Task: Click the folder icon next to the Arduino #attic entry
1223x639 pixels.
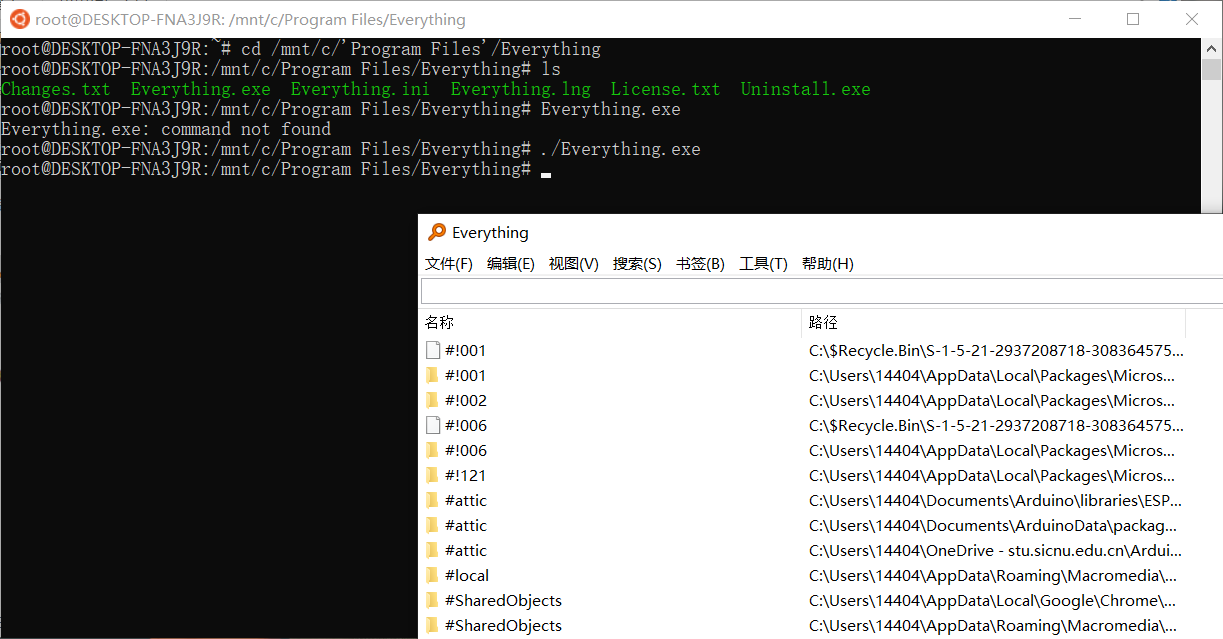Action: tap(432, 500)
